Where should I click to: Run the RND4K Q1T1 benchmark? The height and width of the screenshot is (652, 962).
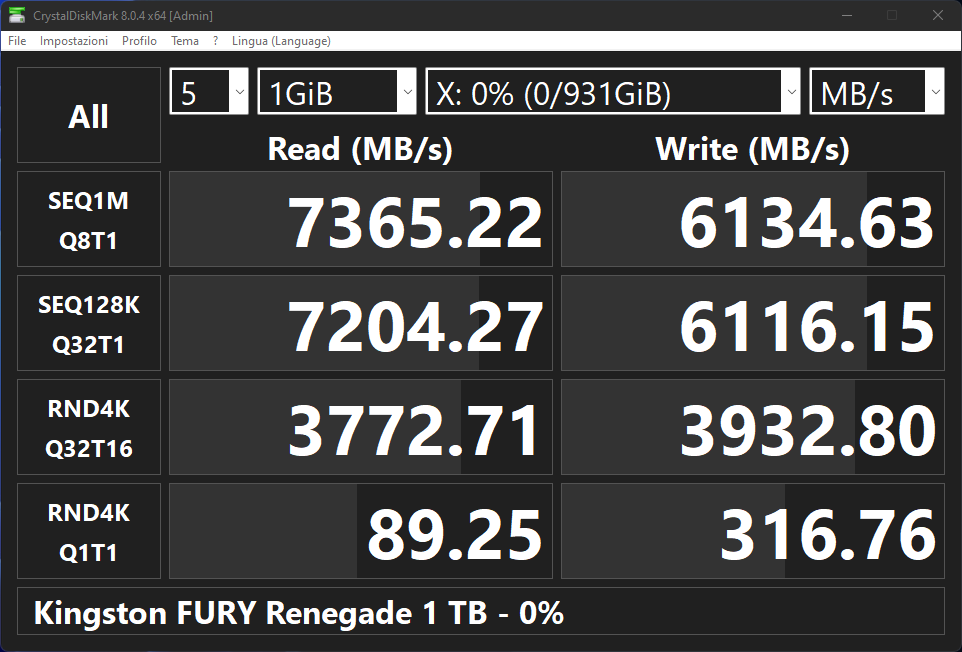click(x=89, y=531)
